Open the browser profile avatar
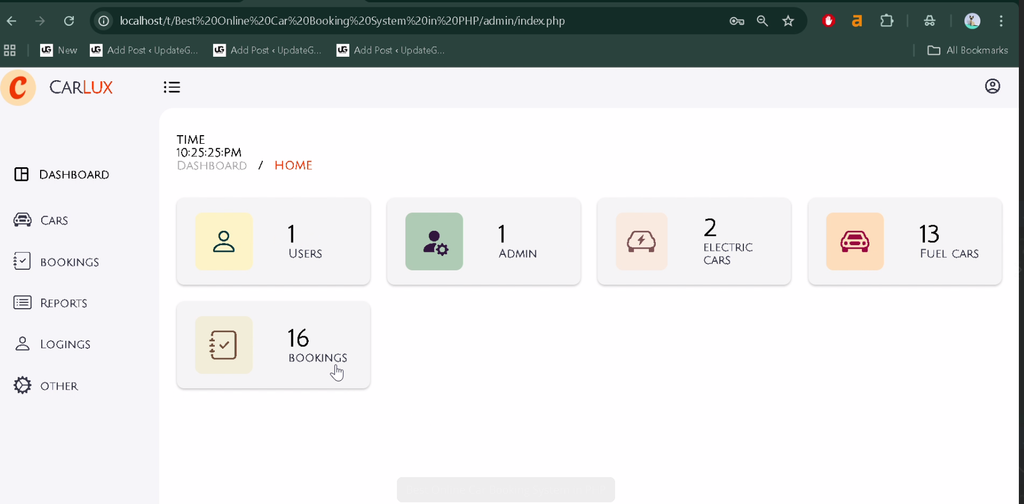This screenshot has height=504, width=1024. pos(972,21)
